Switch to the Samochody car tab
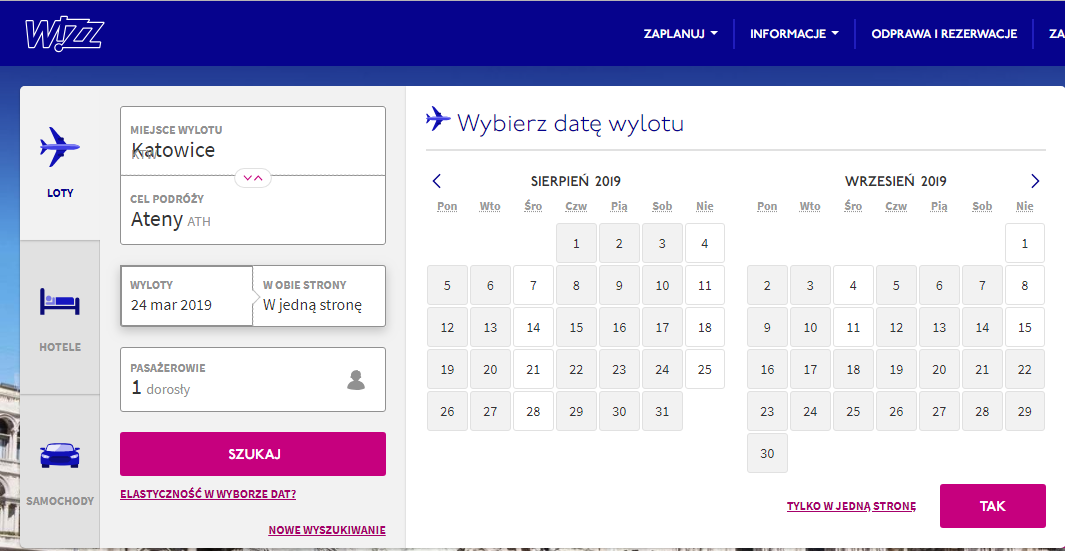This screenshot has height=551, width=1065. 60,472
